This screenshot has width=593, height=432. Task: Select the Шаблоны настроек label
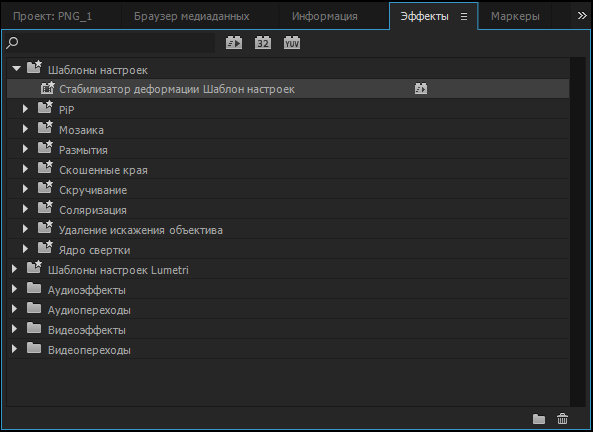pyautogui.click(x=98, y=70)
